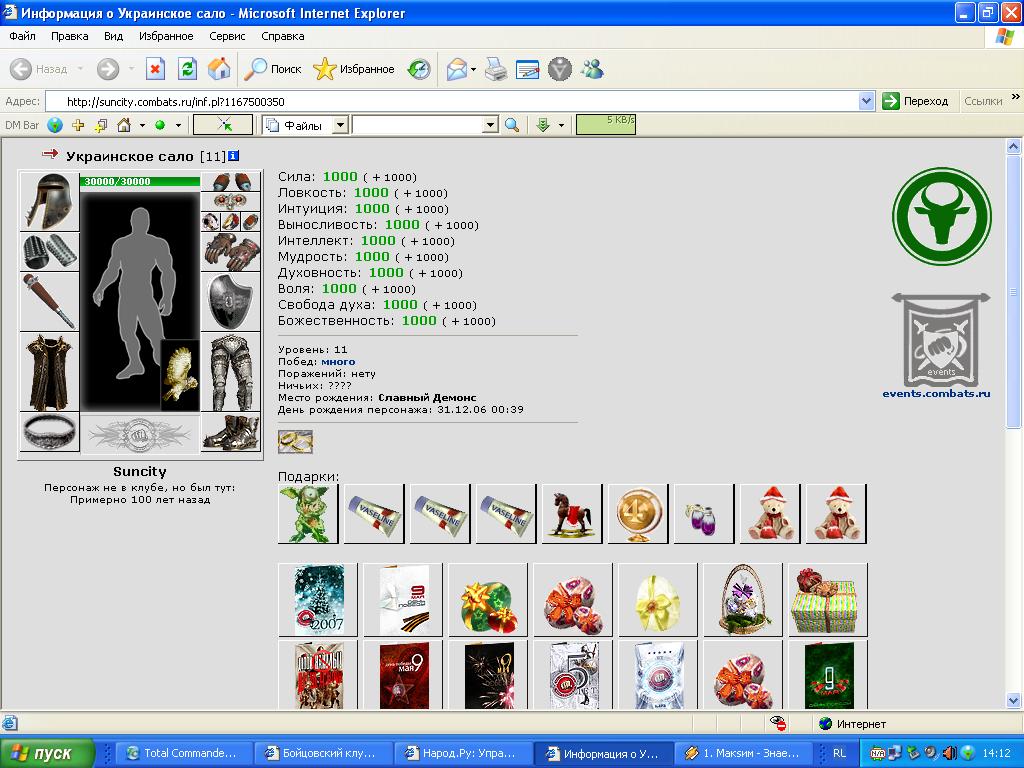Expand the DM Bar download arrow dropdown
The height and width of the screenshot is (768, 1024).
tap(561, 125)
